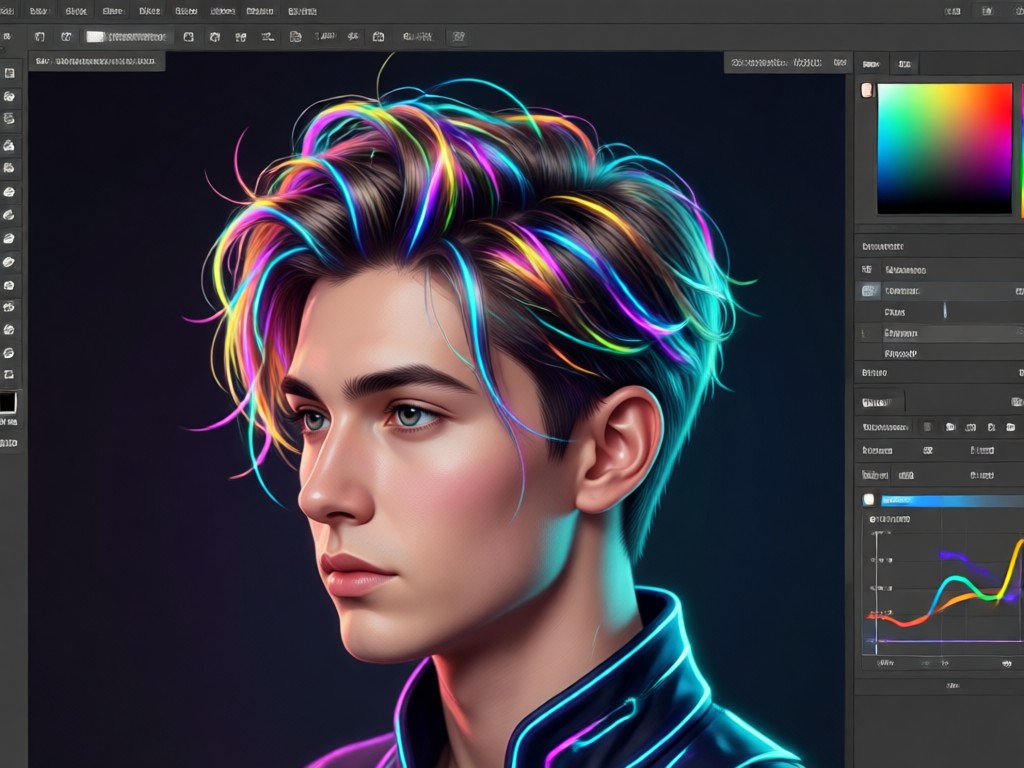This screenshot has height=768, width=1024.
Task: Select the highlighted row's thumbnail in the right panel
Action: click(x=869, y=291)
